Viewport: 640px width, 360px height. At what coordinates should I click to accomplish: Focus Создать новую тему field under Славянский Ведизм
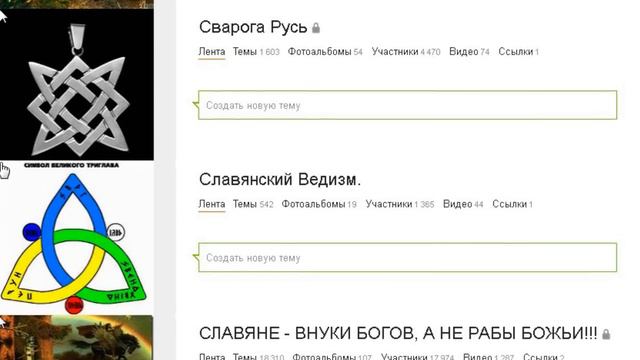point(407,258)
